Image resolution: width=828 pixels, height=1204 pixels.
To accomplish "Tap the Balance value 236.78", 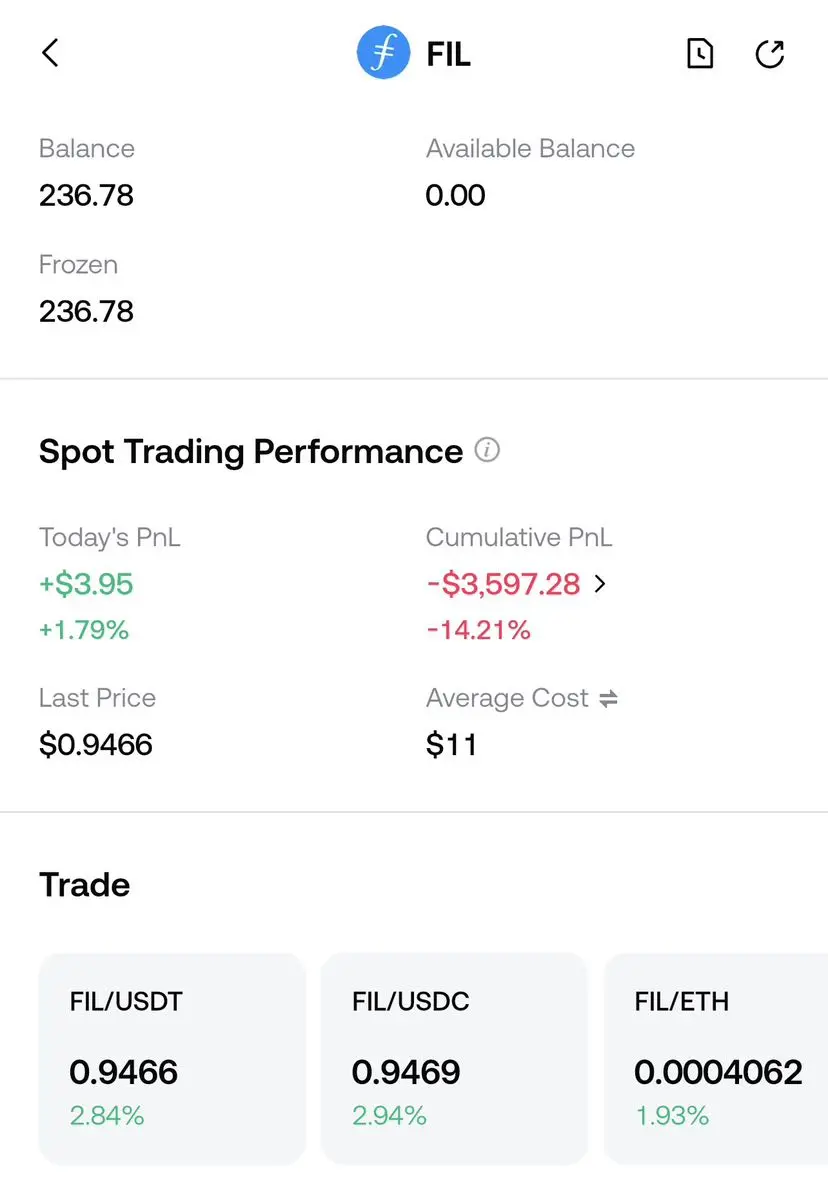I will pyautogui.click(x=86, y=195).
